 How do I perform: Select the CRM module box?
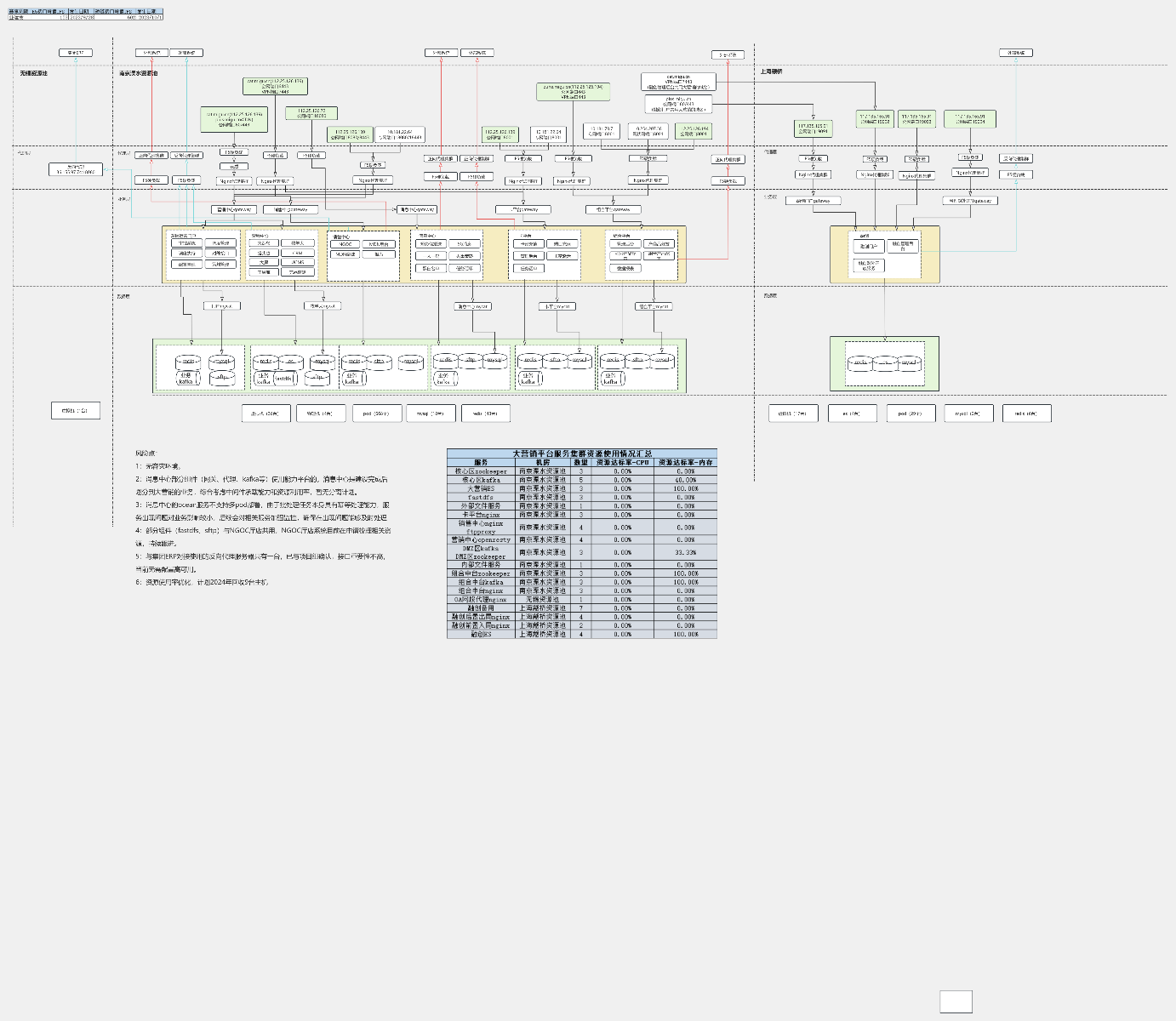(x=297, y=253)
